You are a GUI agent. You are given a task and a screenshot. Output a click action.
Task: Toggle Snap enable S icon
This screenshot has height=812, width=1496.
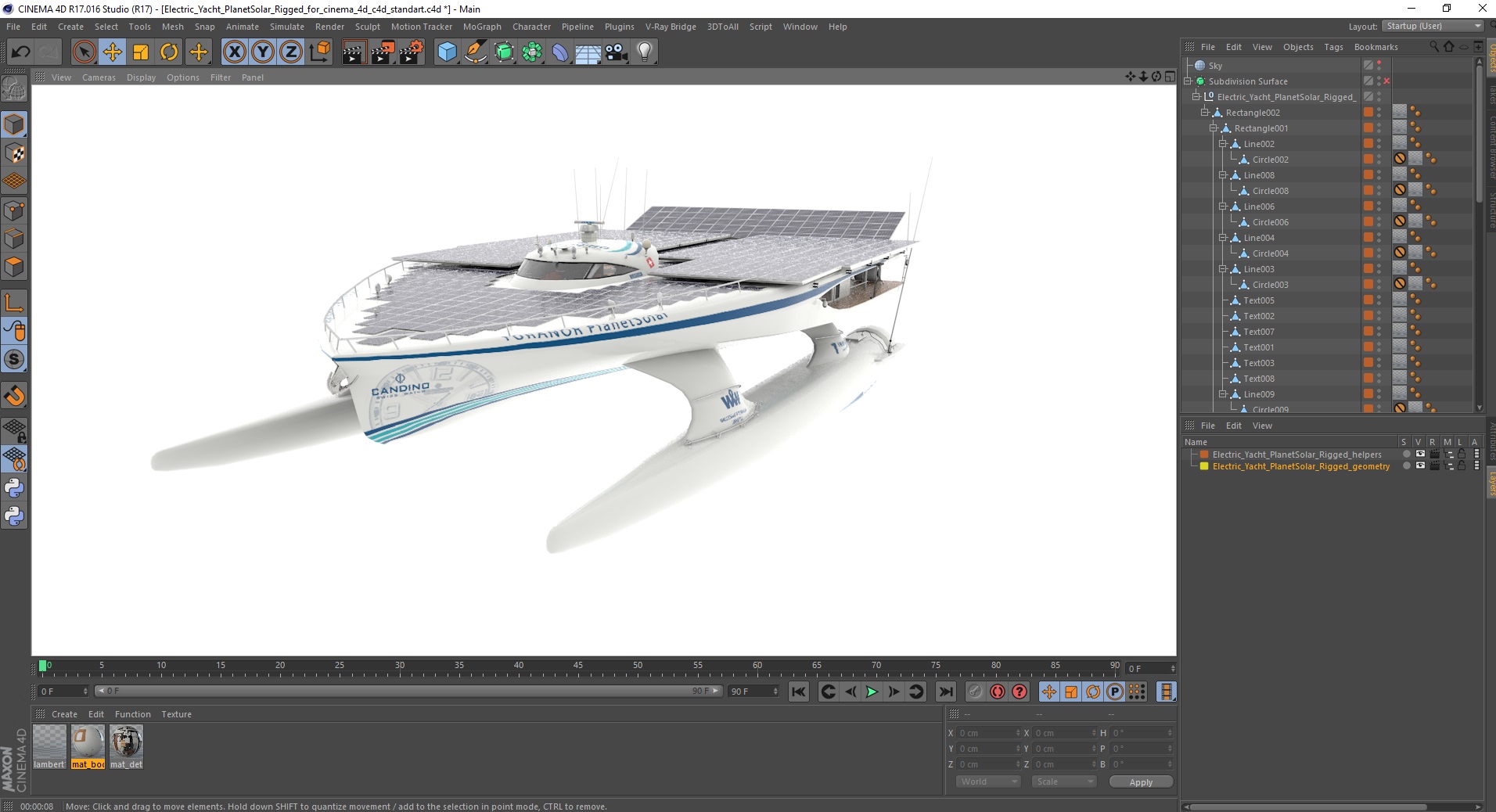point(14,359)
